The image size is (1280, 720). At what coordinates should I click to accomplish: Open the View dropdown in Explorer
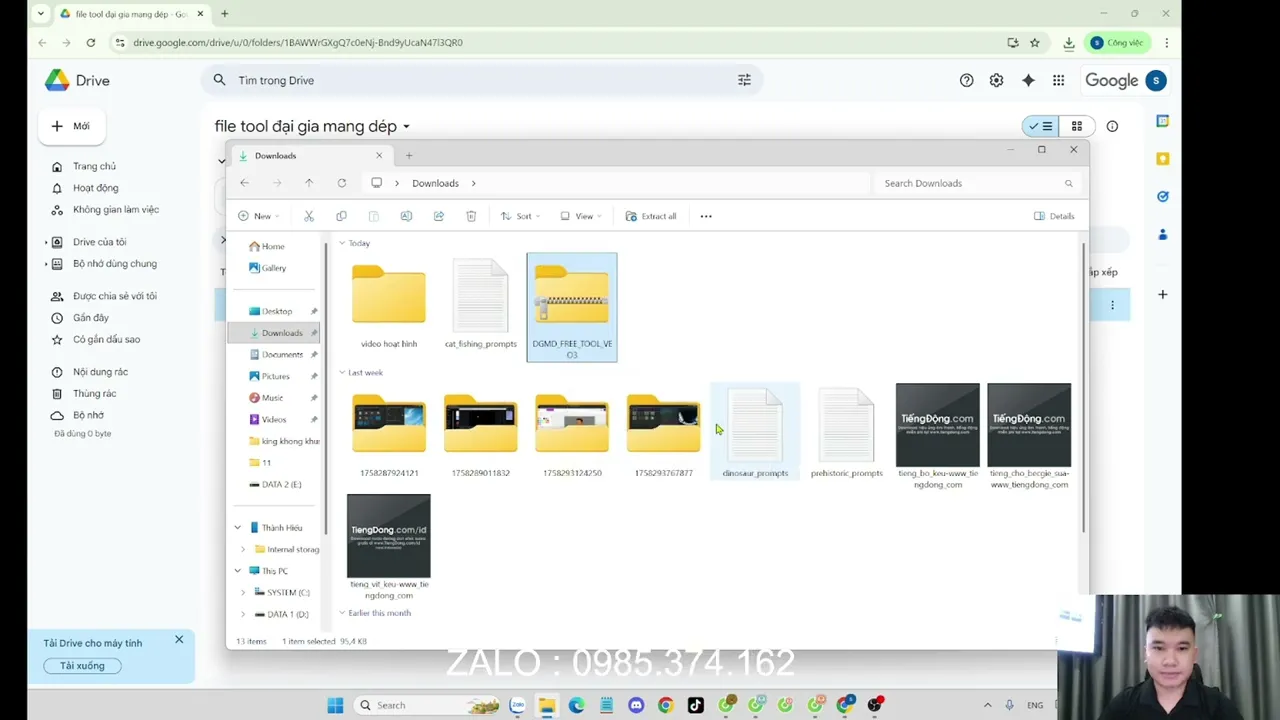click(581, 216)
